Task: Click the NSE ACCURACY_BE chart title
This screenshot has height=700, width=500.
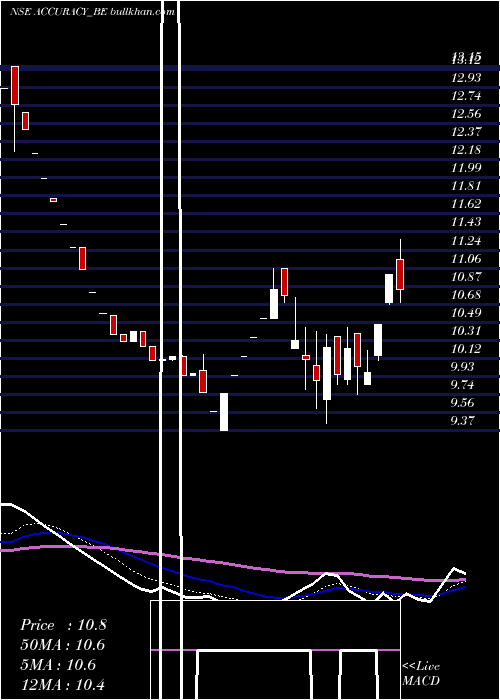Action: point(58,12)
